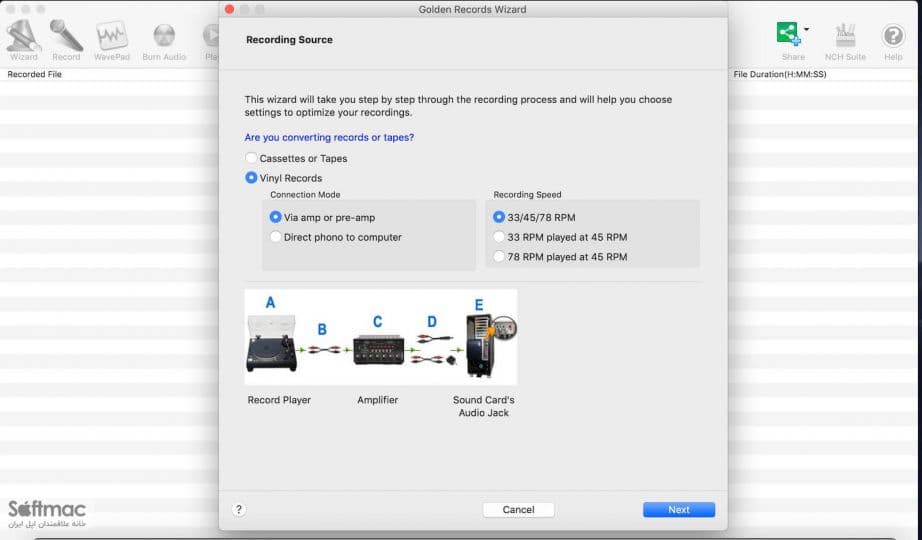This screenshot has width=922, height=540.
Task: Select the Cassettes or Tapes option
Action: click(x=296, y=158)
